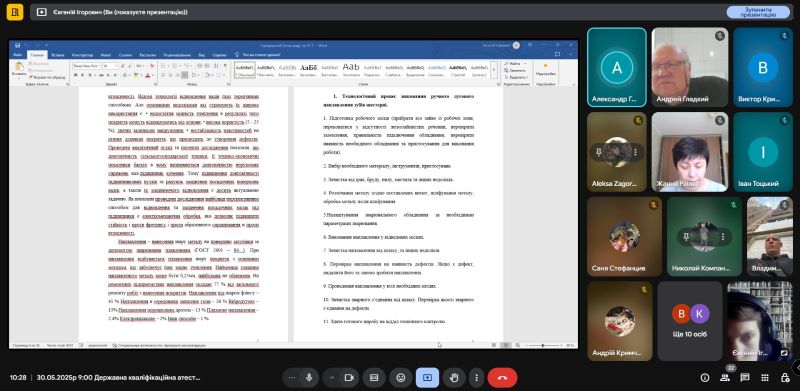This screenshot has height=391, width=800.
Task: Open the activities grid panel
Action: [765, 378]
